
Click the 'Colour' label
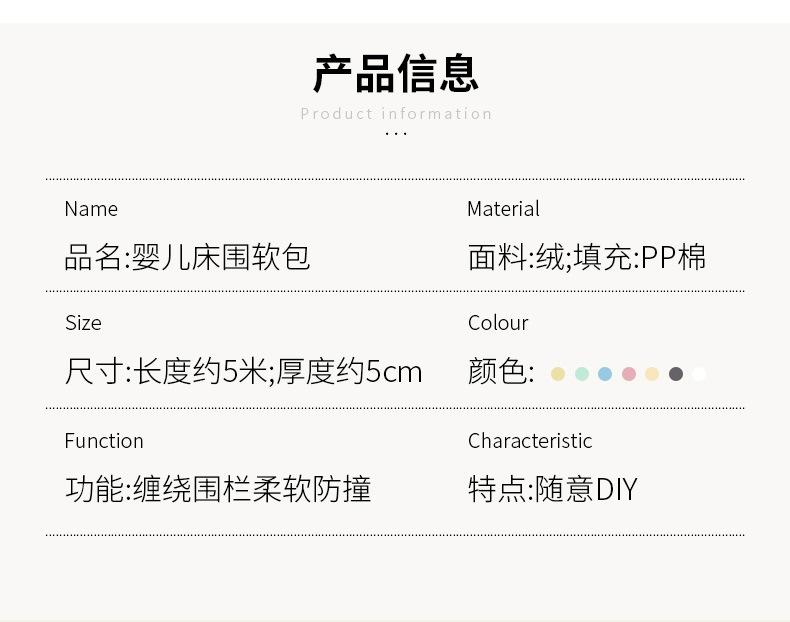498,323
